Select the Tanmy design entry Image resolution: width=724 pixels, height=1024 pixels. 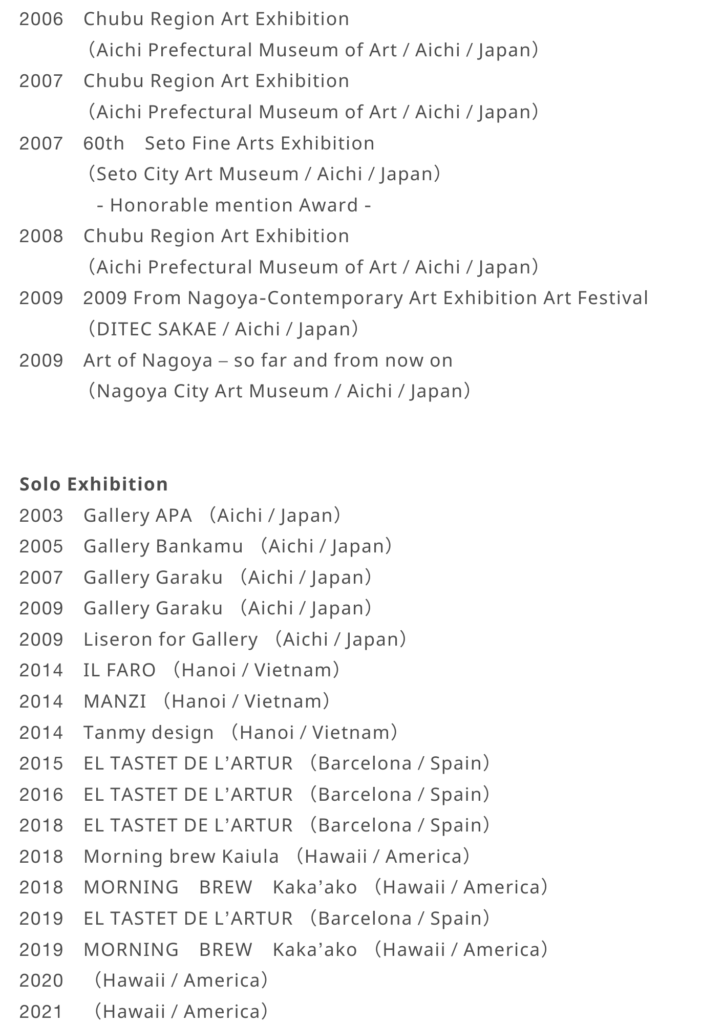tap(209, 733)
